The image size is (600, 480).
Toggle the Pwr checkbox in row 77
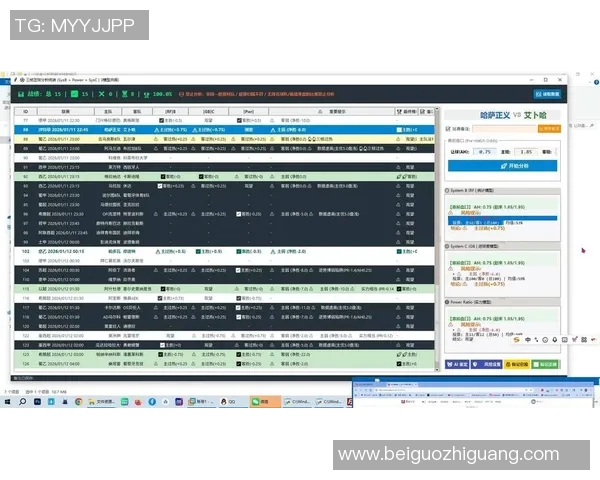pyautogui.click(x=238, y=120)
